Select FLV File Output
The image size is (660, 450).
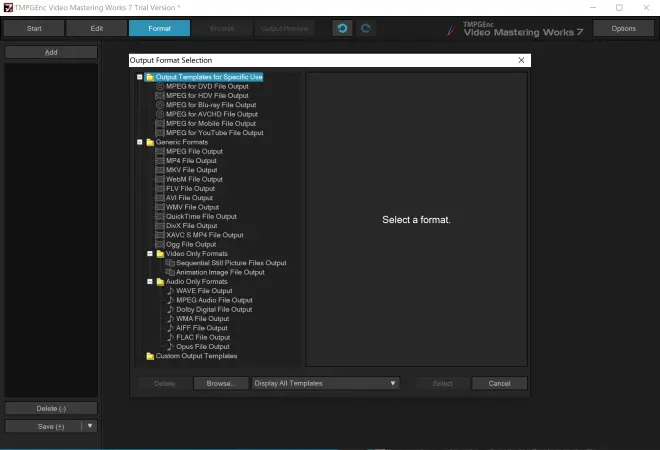(x=190, y=188)
